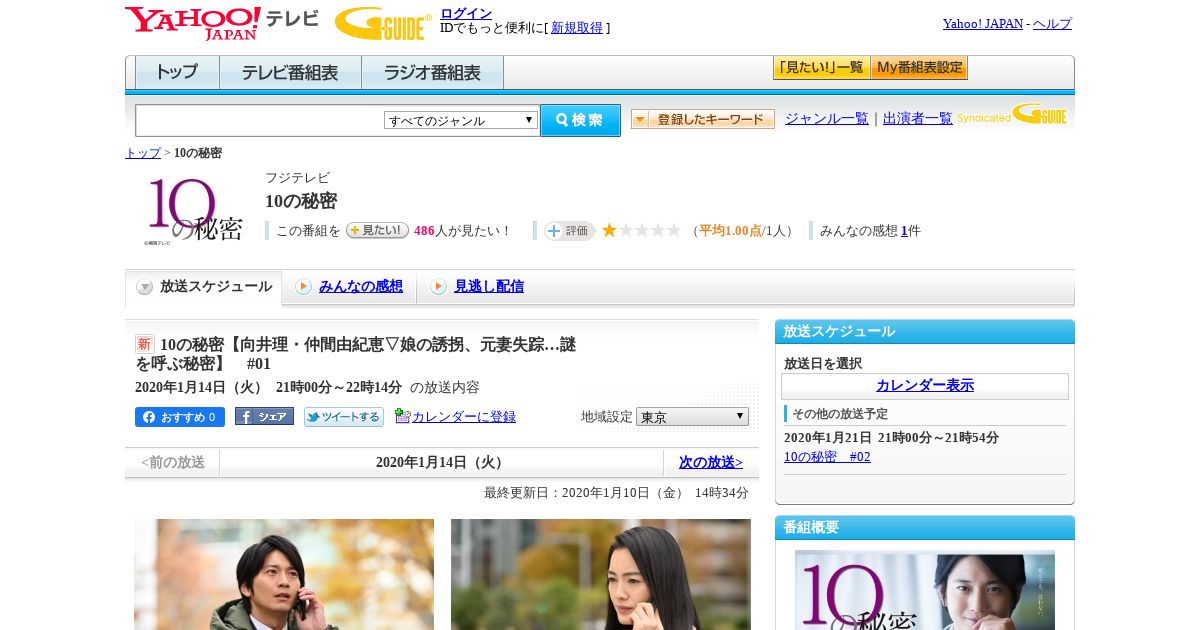Expand the 登録したキーワード dropdown
This screenshot has height=630, width=1200.
(x=703, y=119)
